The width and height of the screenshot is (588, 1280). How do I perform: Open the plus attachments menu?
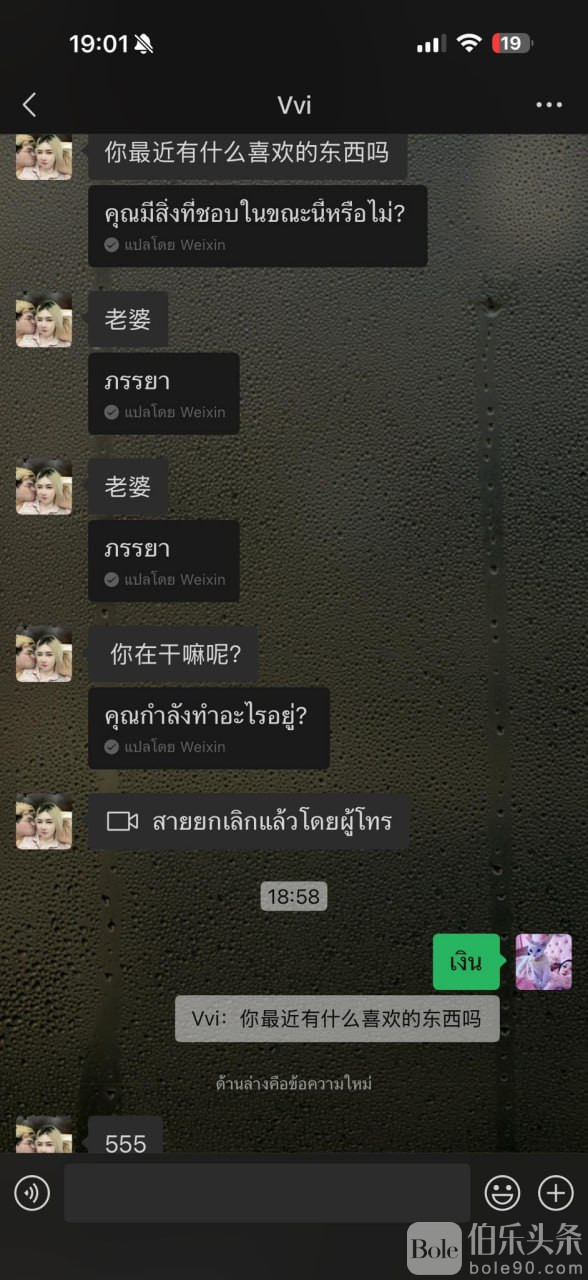coord(556,1192)
